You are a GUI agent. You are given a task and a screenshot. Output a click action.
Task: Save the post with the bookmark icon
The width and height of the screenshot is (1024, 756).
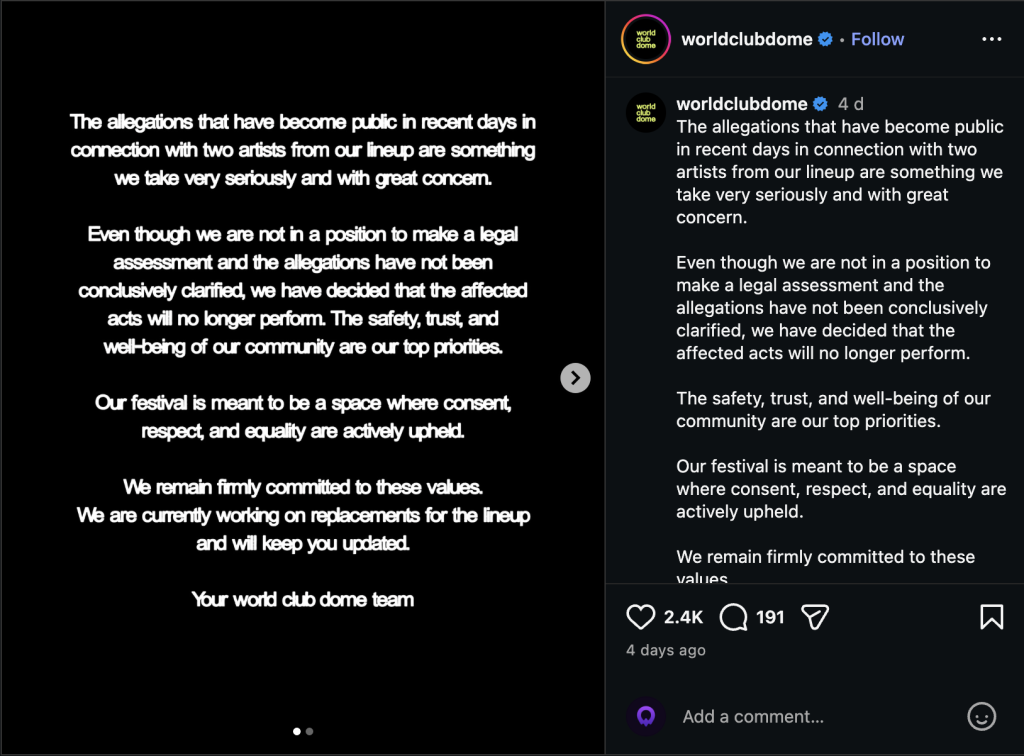pos(991,617)
